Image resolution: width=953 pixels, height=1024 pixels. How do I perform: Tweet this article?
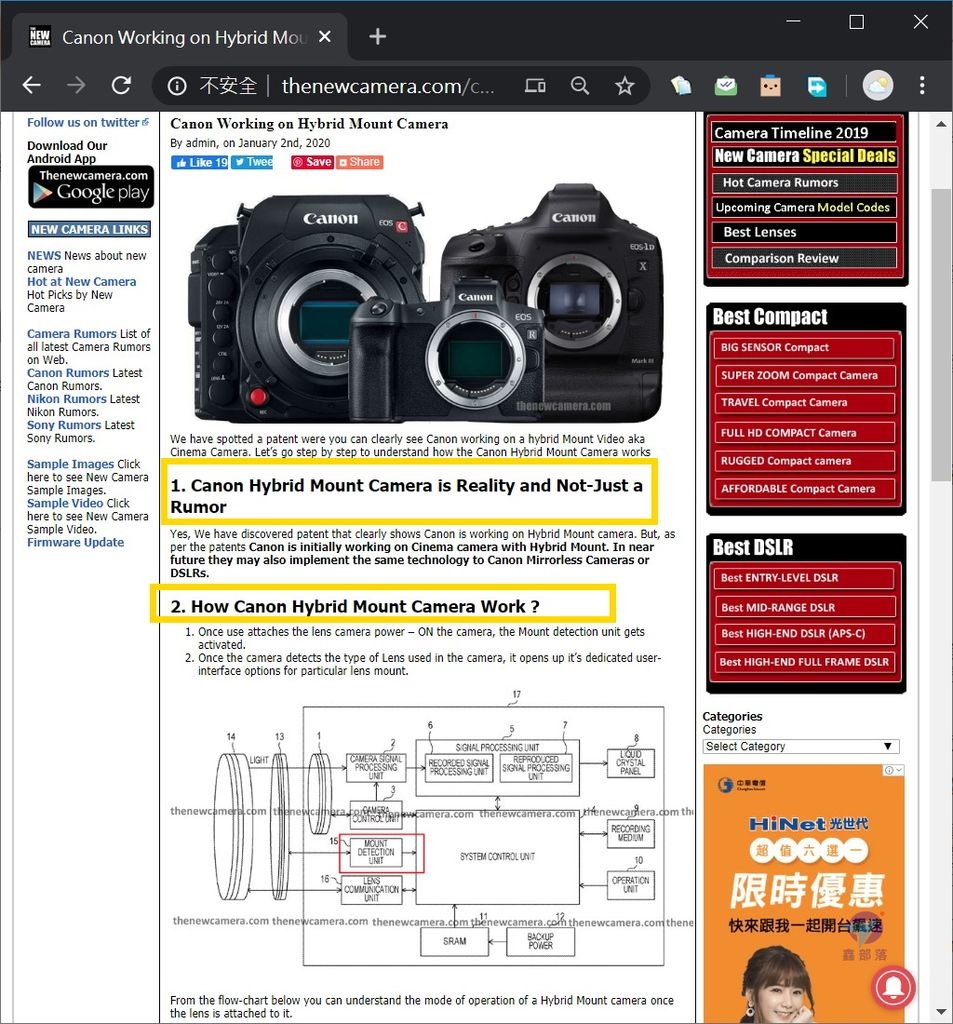pyautogui.click(x=252, y=162)
